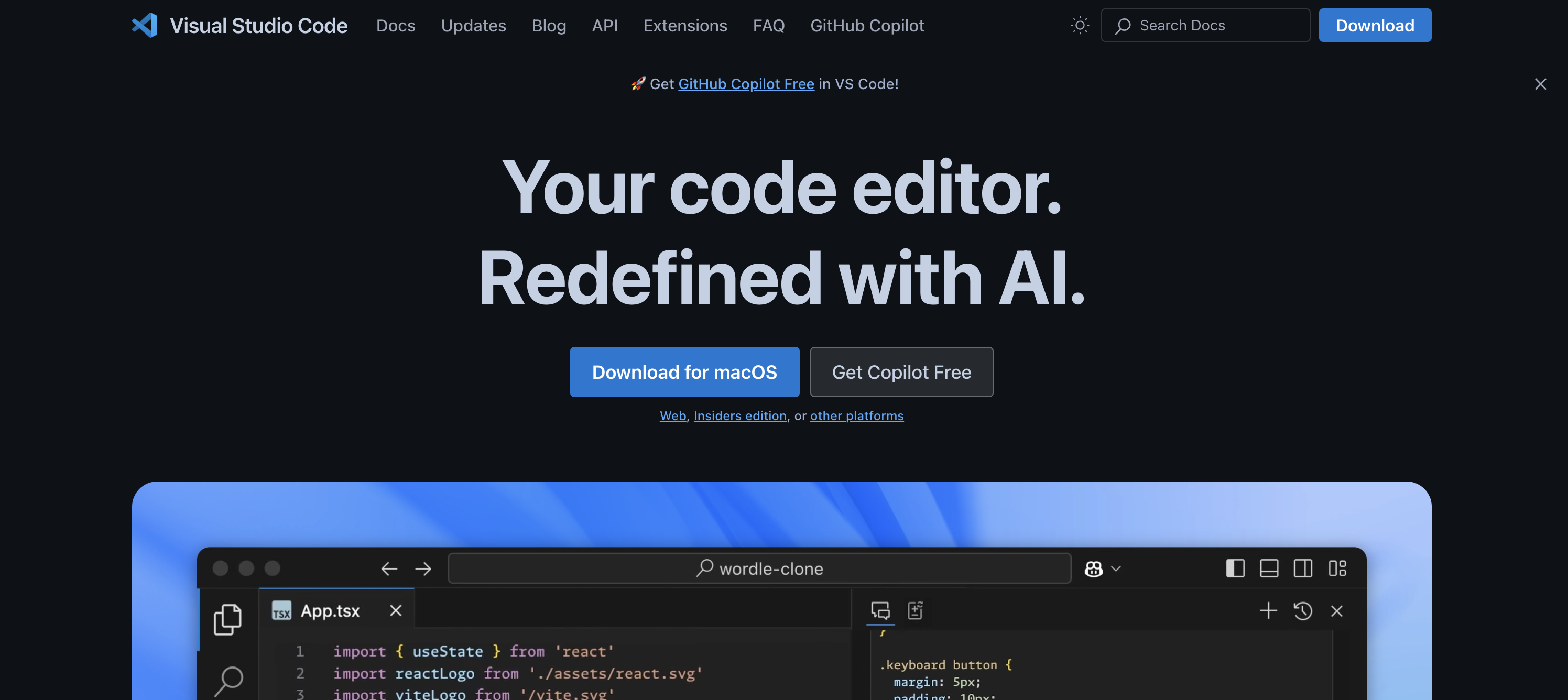Click the TSX file icon on the App.tsx tab

[281, 610]
